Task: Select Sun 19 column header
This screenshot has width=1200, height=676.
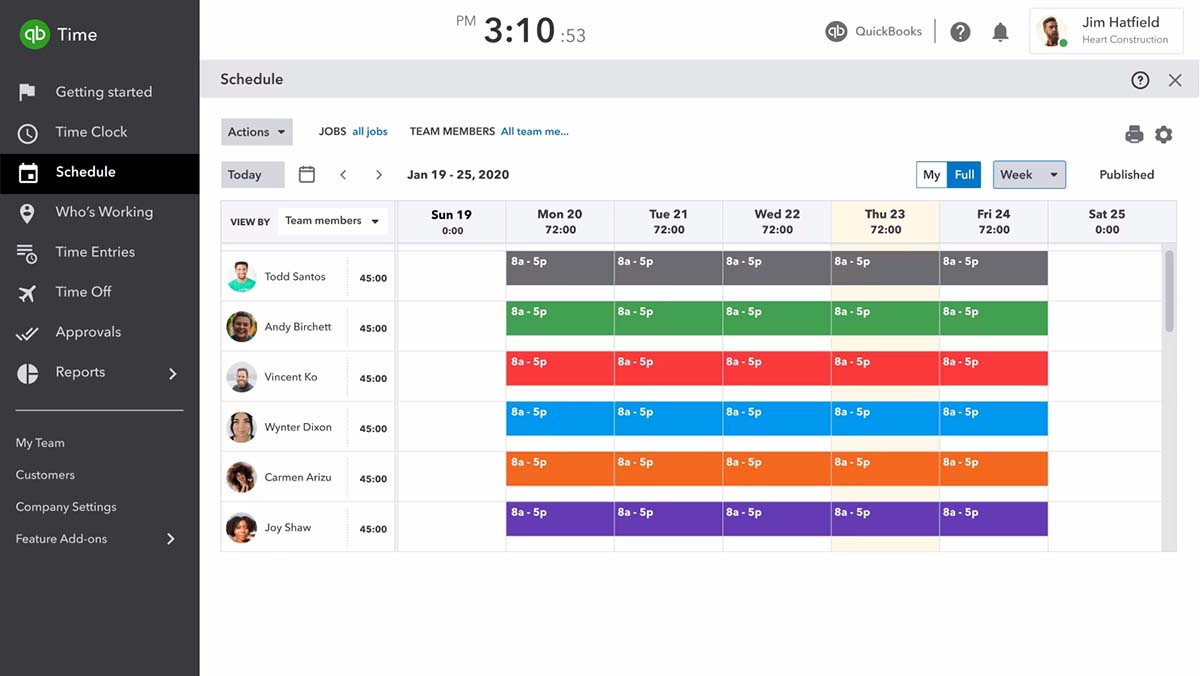Action: [x=452, y=222]
